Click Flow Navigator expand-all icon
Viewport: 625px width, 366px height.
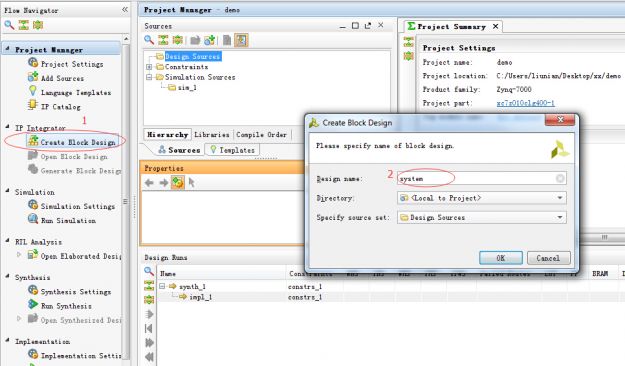tap(24, 25)
